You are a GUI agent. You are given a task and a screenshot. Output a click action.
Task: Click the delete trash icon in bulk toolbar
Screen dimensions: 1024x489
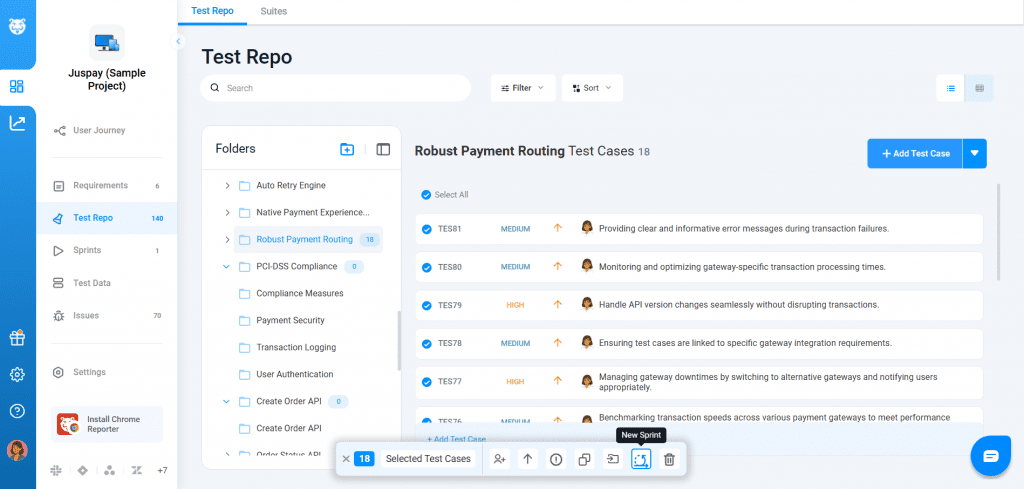click(669, 459)
